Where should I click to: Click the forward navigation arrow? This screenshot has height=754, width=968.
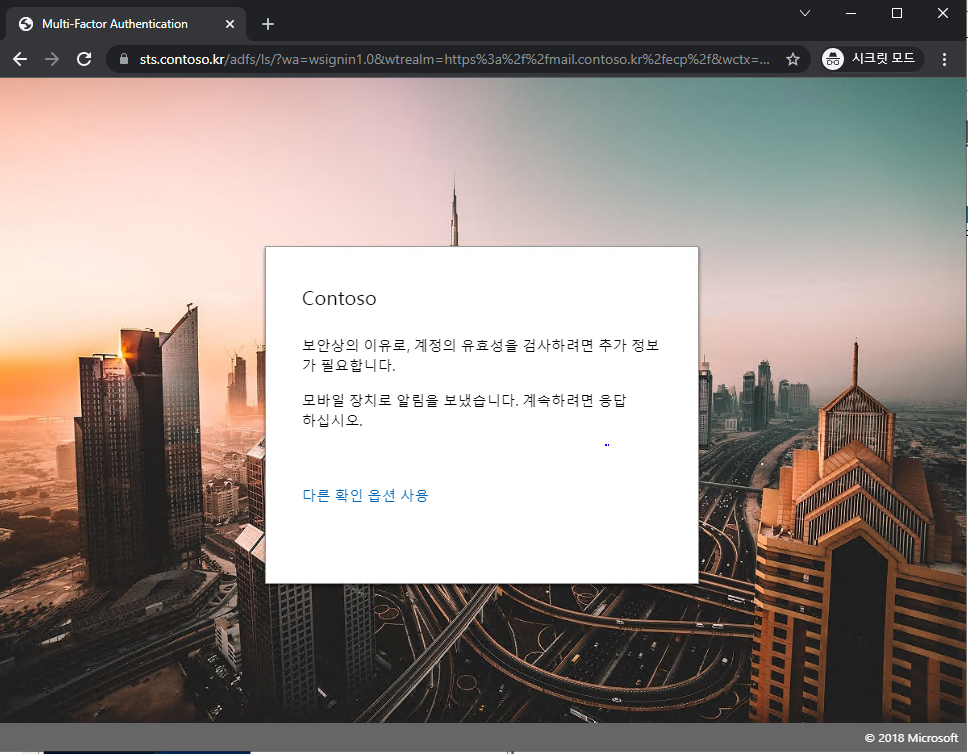click(x=52, y=59)
